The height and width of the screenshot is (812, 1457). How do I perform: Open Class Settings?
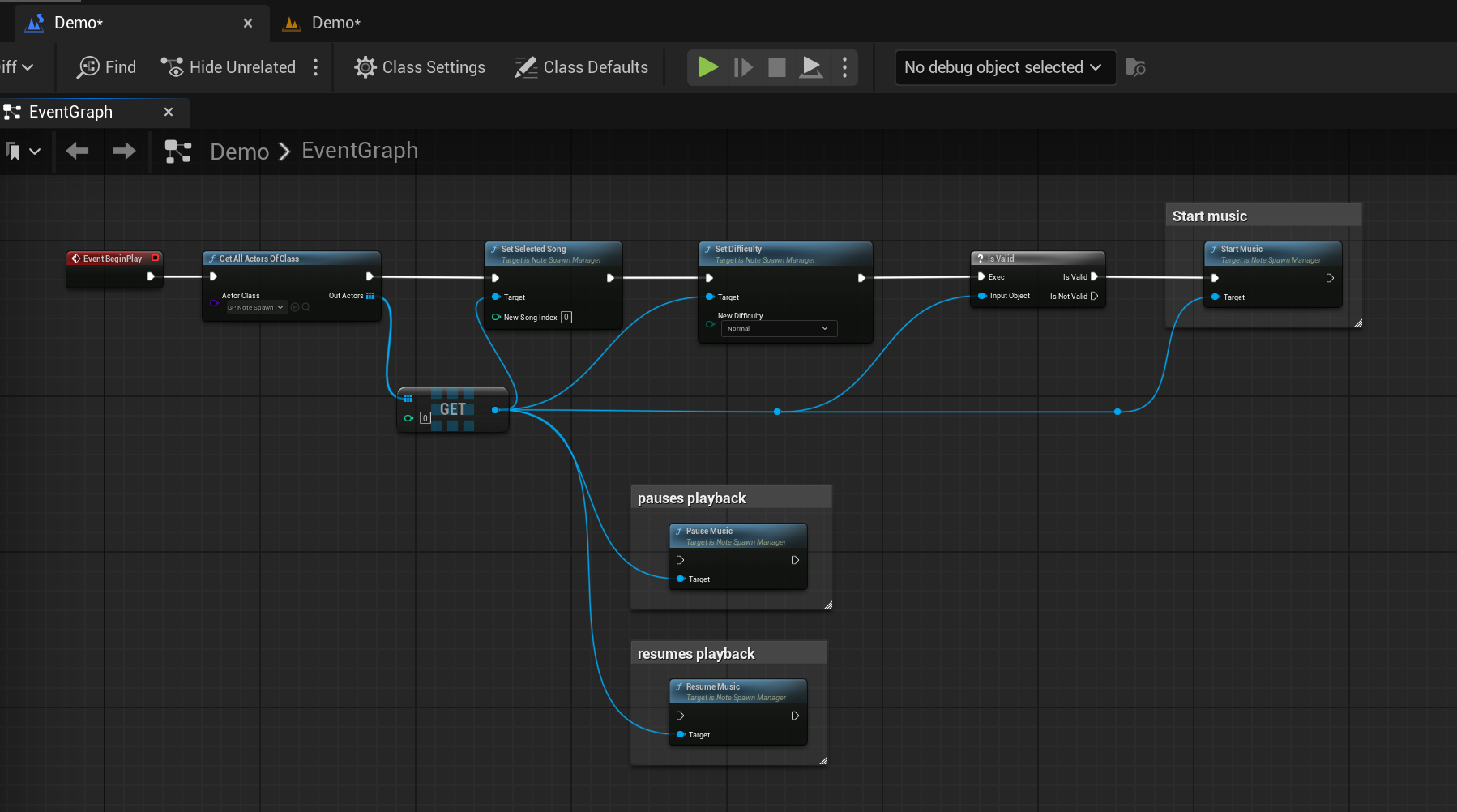[x=420, y=67]
